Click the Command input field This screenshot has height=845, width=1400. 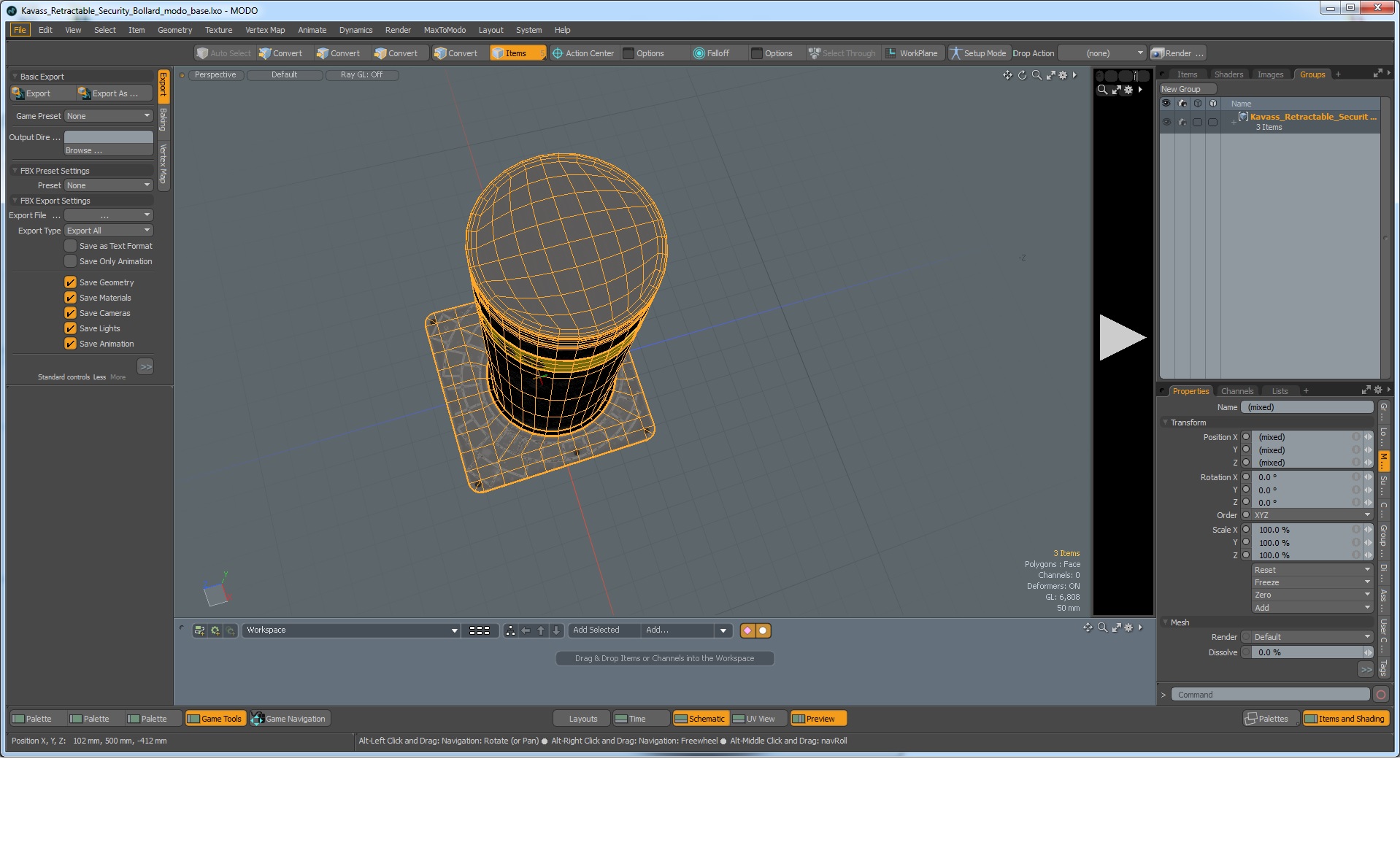click(1270, 695)
